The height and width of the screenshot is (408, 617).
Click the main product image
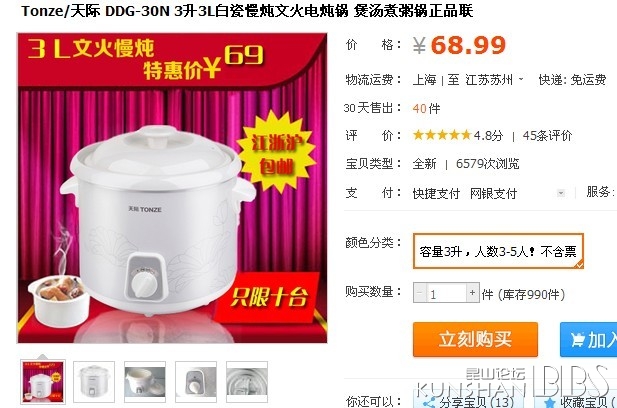[172, 188]
